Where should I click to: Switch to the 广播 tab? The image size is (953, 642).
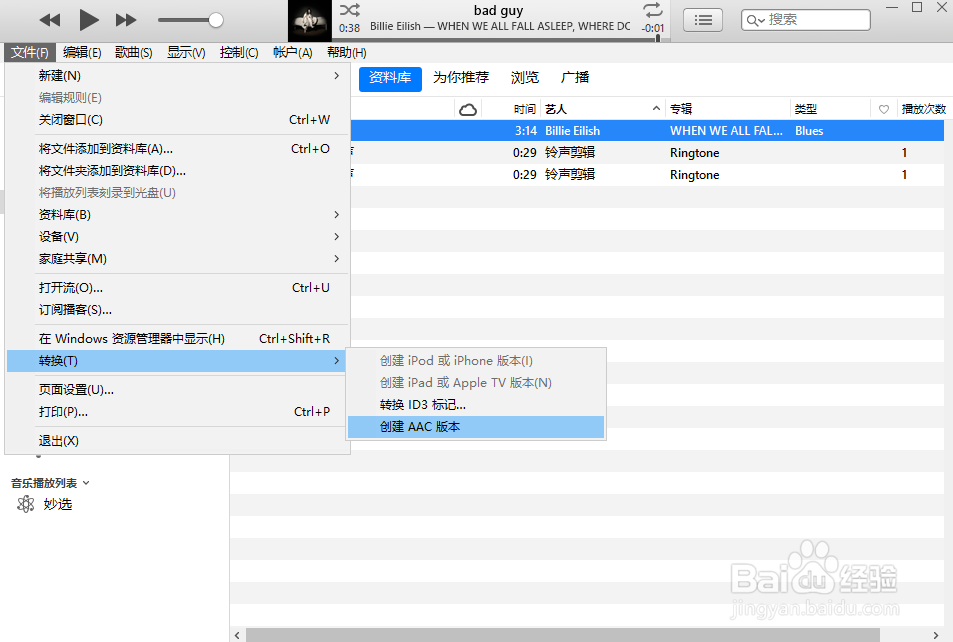click(x=575, y=78)
